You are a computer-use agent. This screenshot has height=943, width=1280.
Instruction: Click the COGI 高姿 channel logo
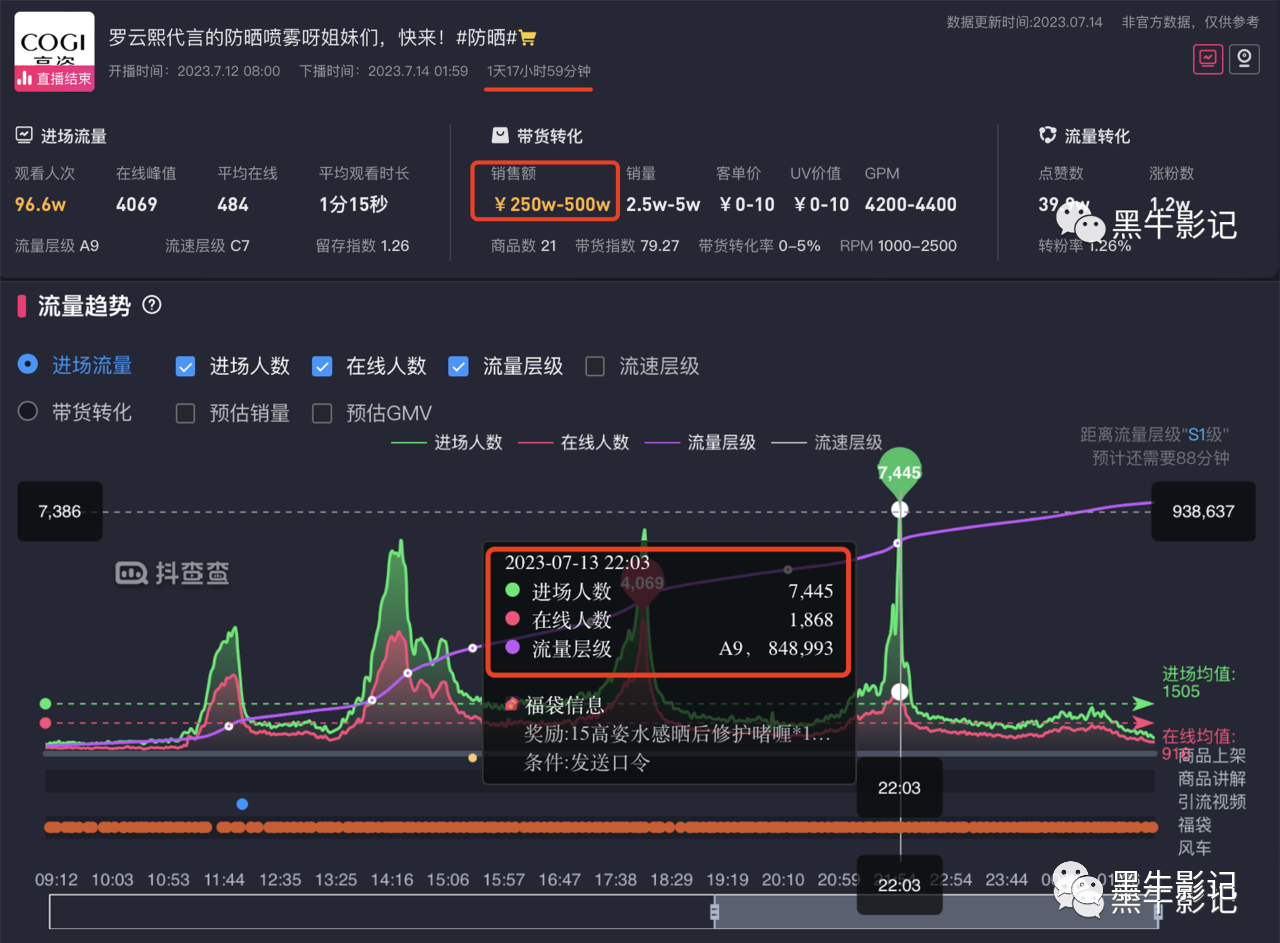(53, 50)
